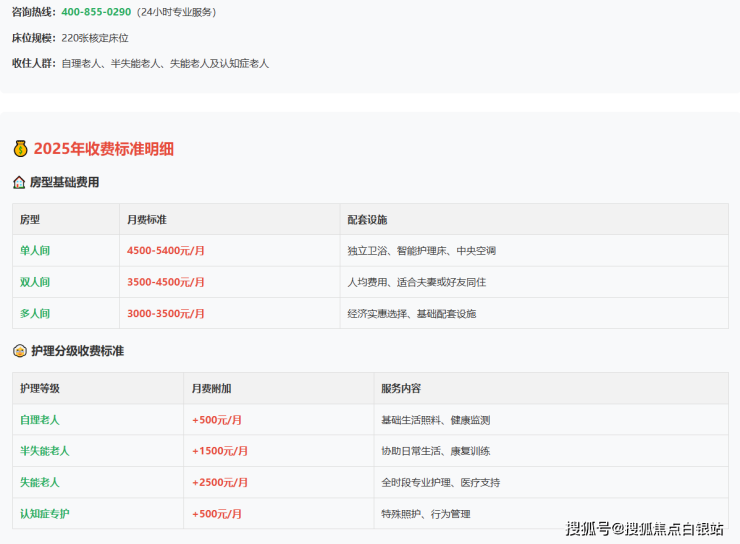This screenshot has width=740, height=544.
Task: Click the 护理等级 column header
Action: (x=40, y=388)
